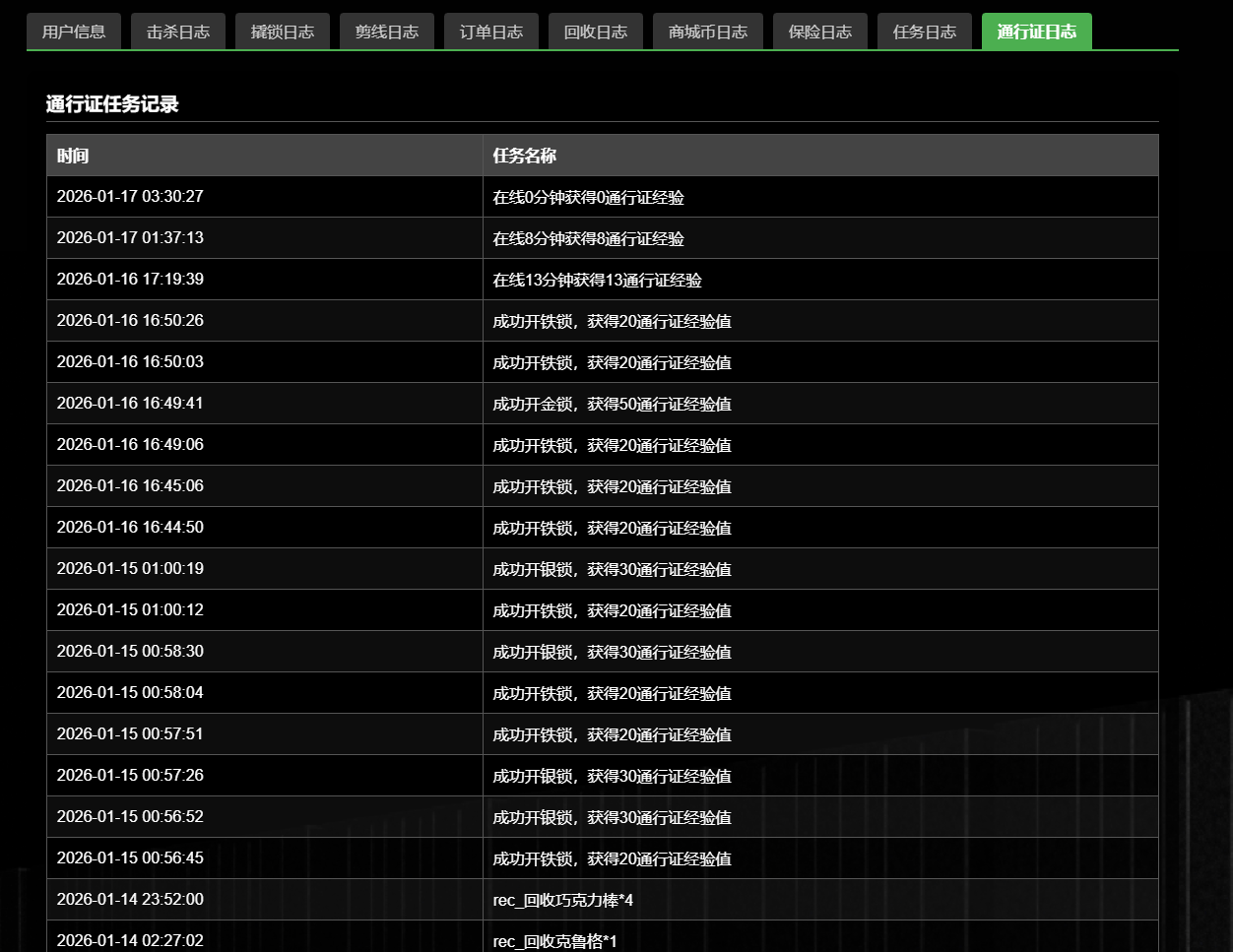The width and height of the screenshot is (1233, 952).
Task: Select timestamp 2026-01-14 23:52:00
Action: pyautogui.click(x=130, y=899)
